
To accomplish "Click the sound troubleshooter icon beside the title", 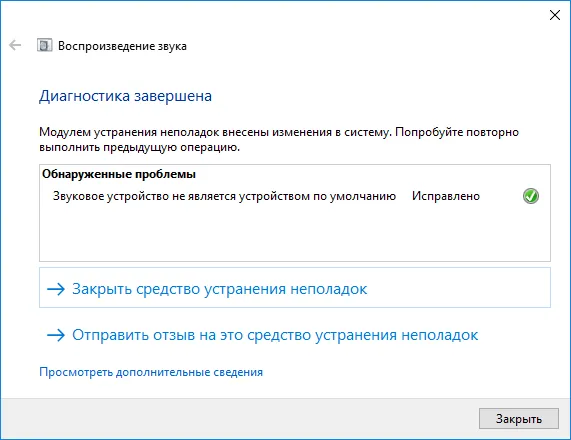I will [x=44, y=46].
